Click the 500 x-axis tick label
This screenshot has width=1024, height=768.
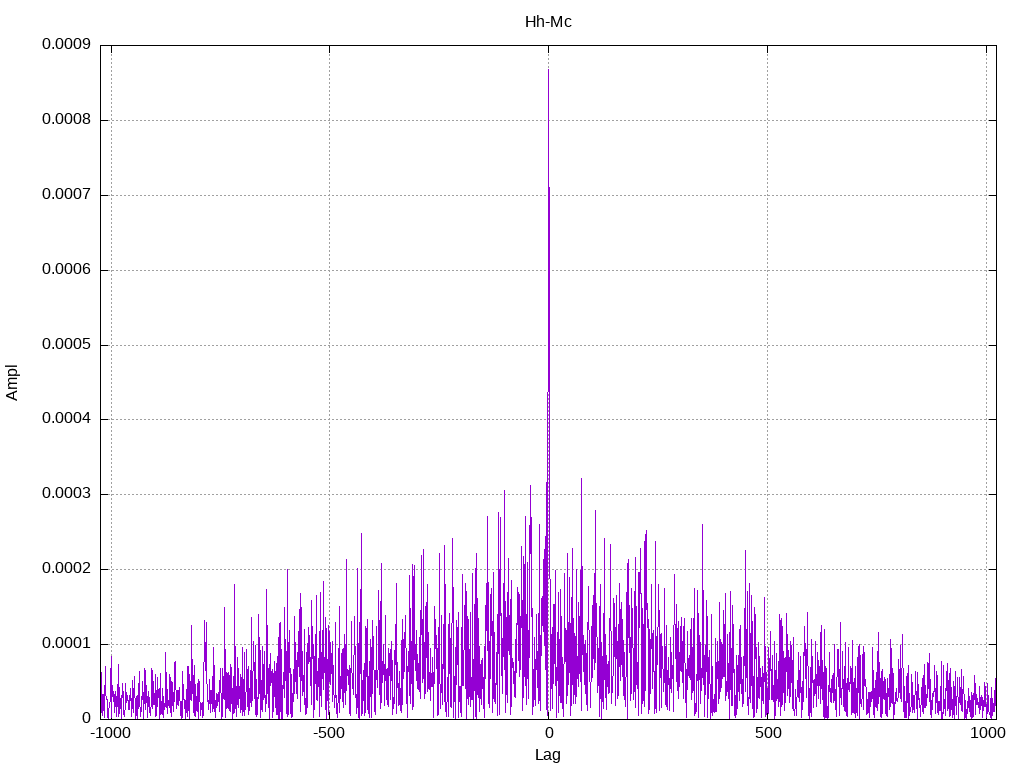click(767, 733)
